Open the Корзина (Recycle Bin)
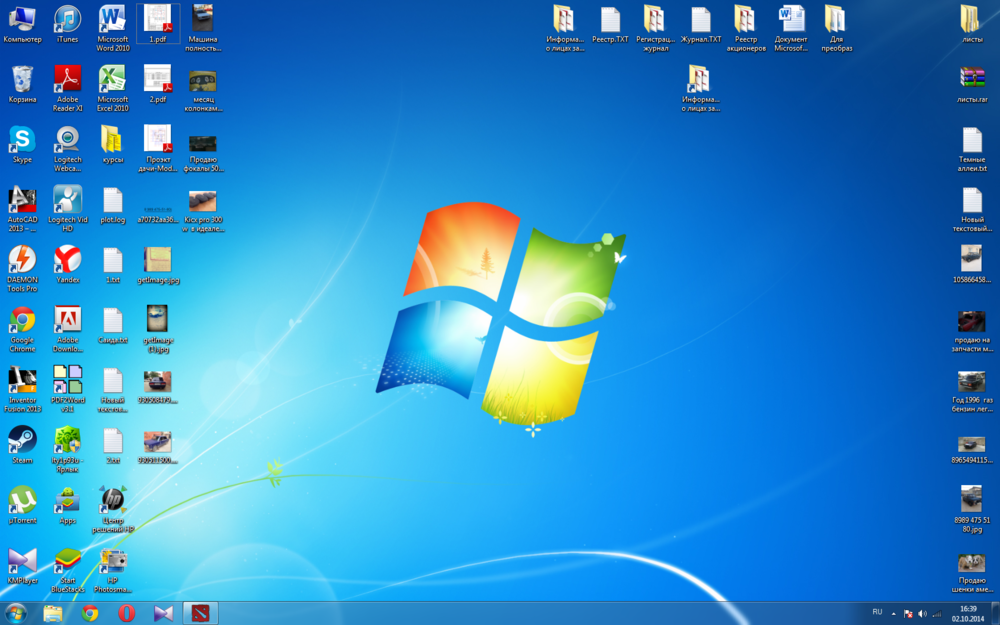The image size is (1000, 625). pos(22,78)
